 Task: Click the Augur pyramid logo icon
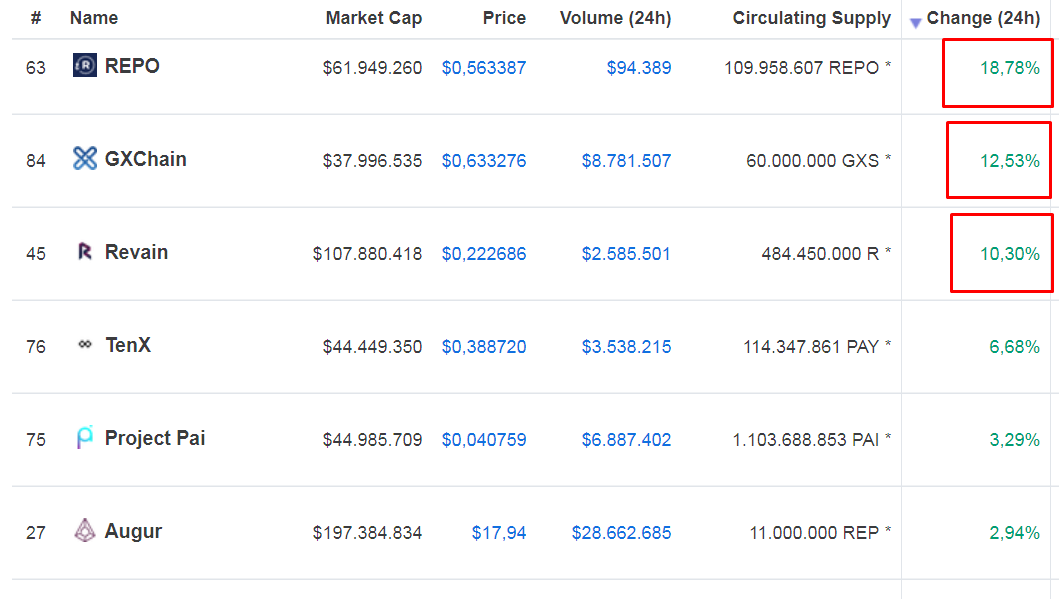point(84,531)
